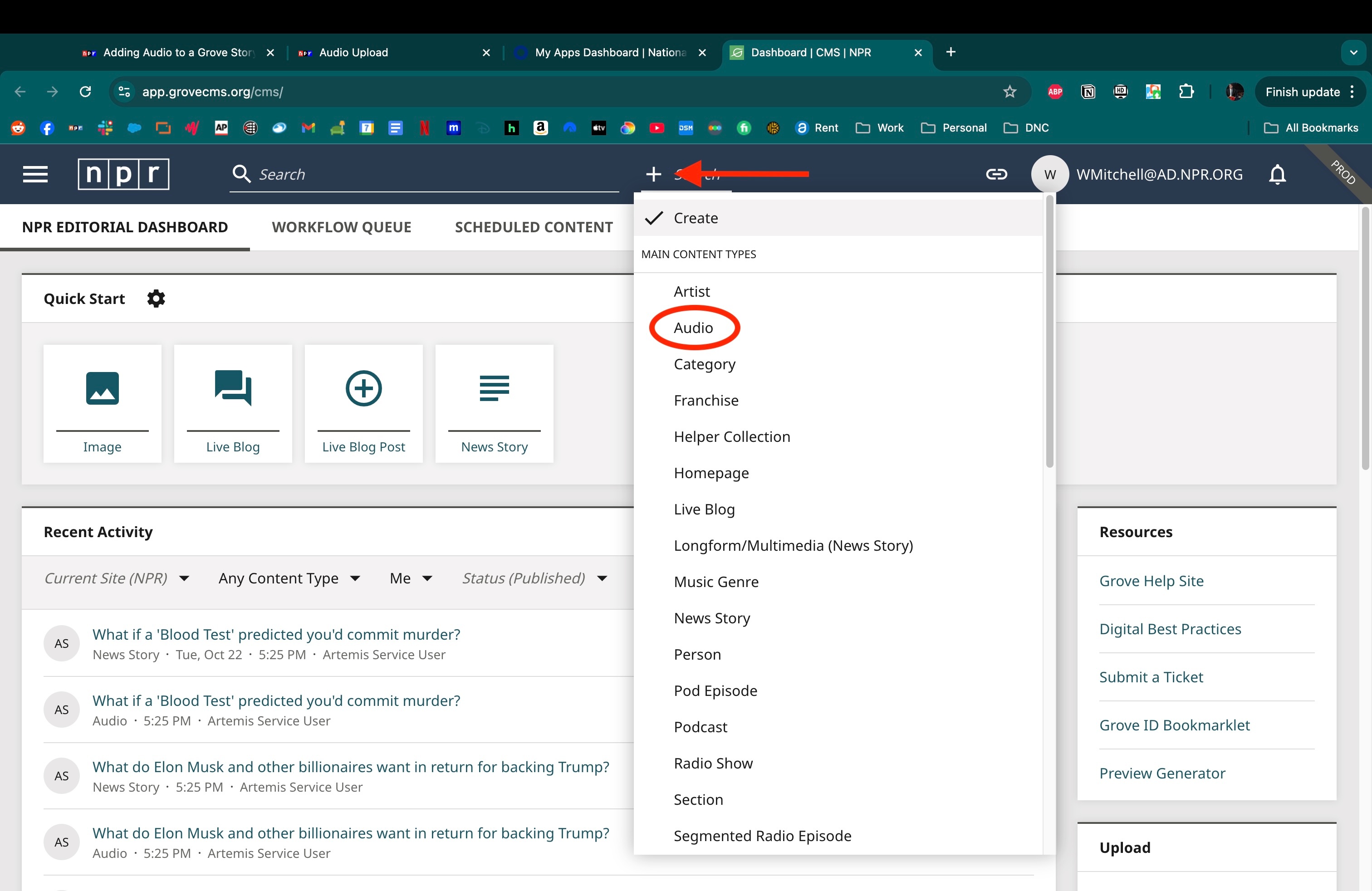Screen dimensions: 1372x891
Task: Open the Facebook bookmark
Action: pos(47,128)
